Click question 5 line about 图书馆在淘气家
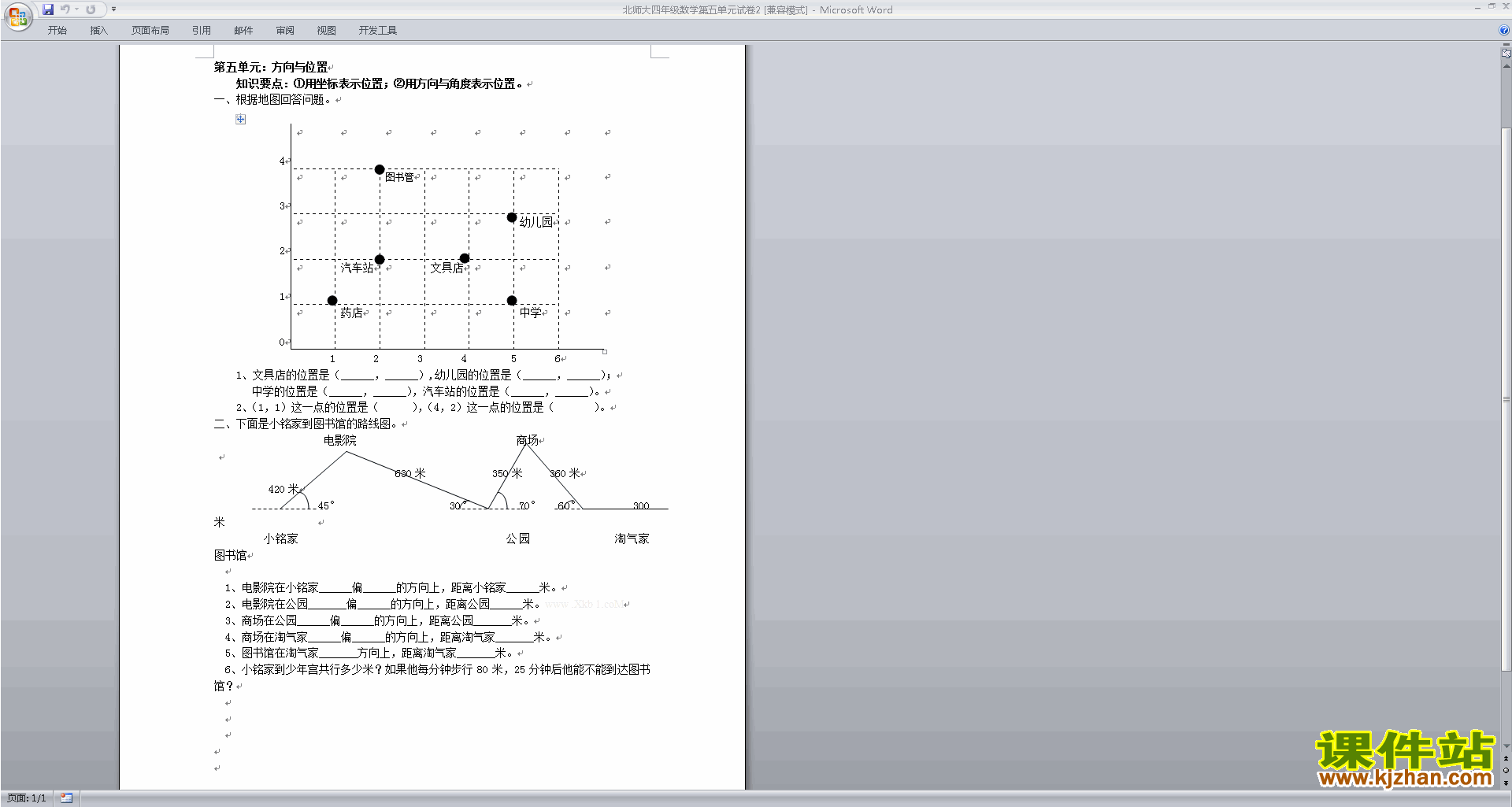The width and height of the screenshot is (1512, 807). pos(369,653)
